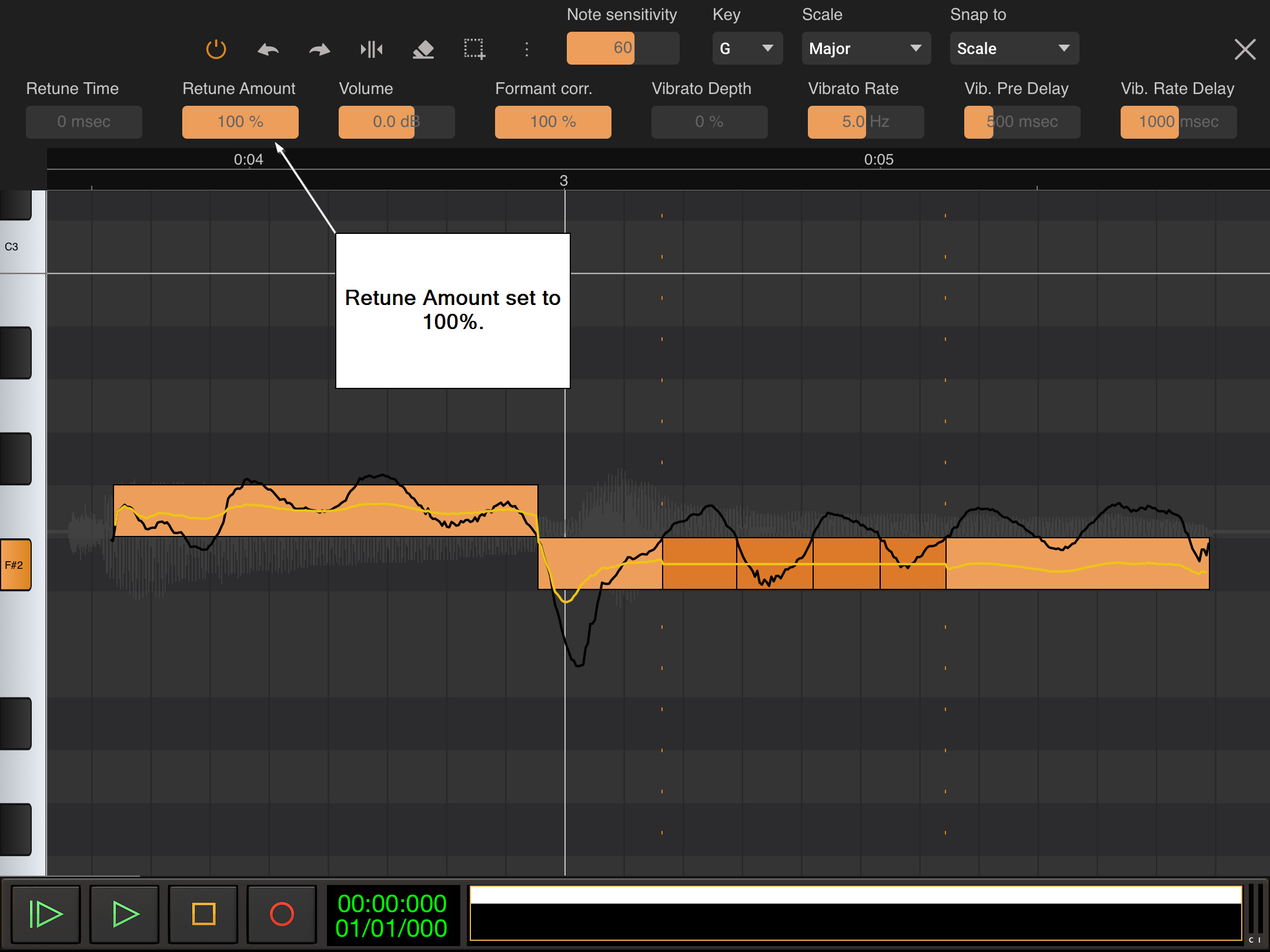1270x952 pixels.
Task: Open the Key dropdown showing G
Action: click(747, 49)
